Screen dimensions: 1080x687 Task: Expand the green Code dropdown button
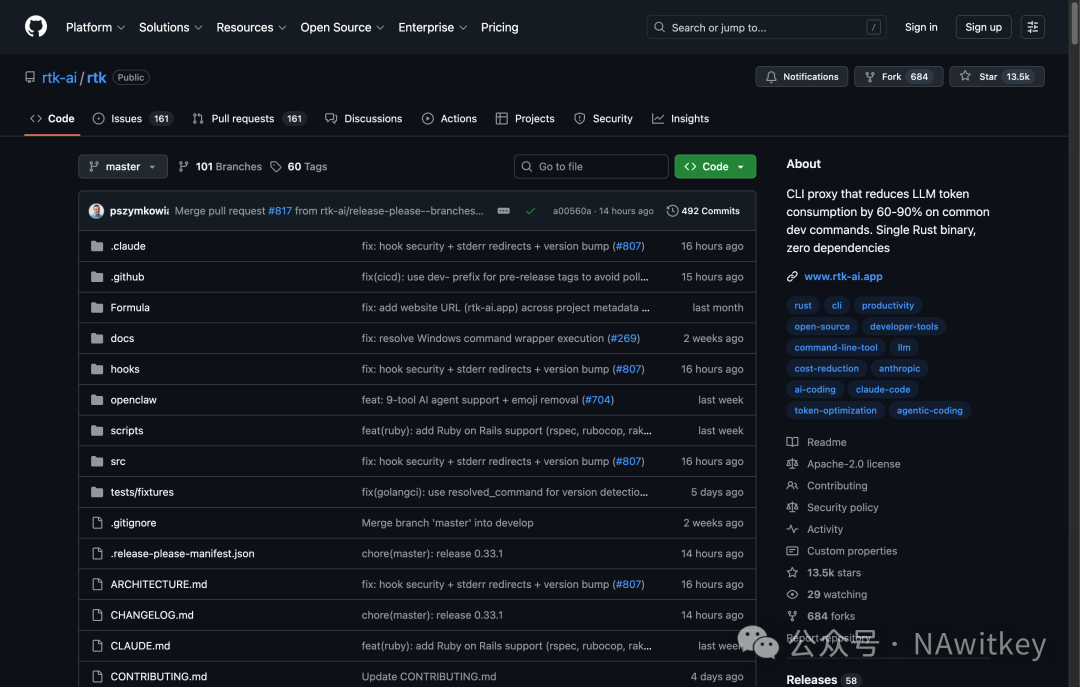(x=715, y=167)
